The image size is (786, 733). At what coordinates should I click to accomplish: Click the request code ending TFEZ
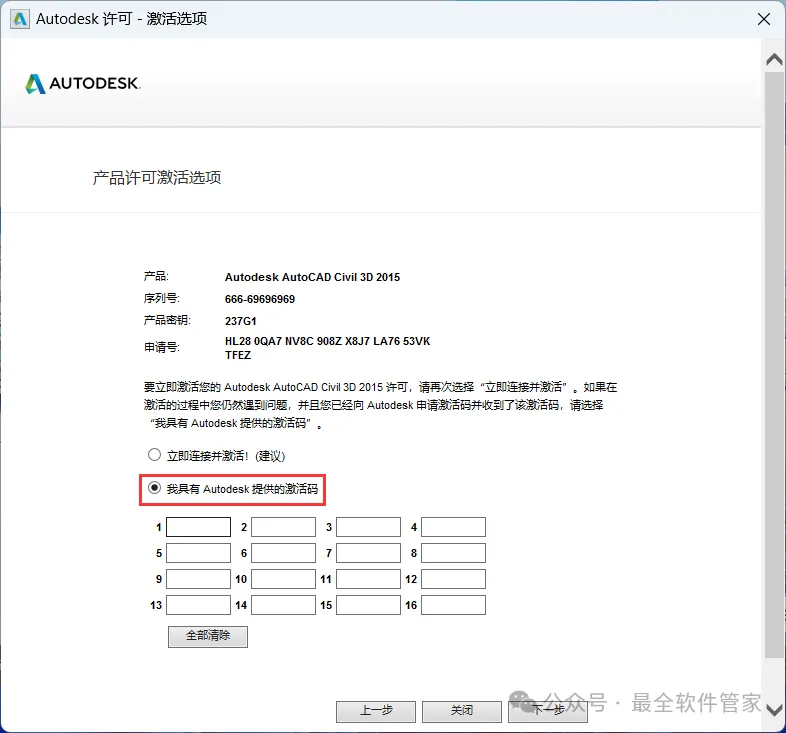point(238,355)
